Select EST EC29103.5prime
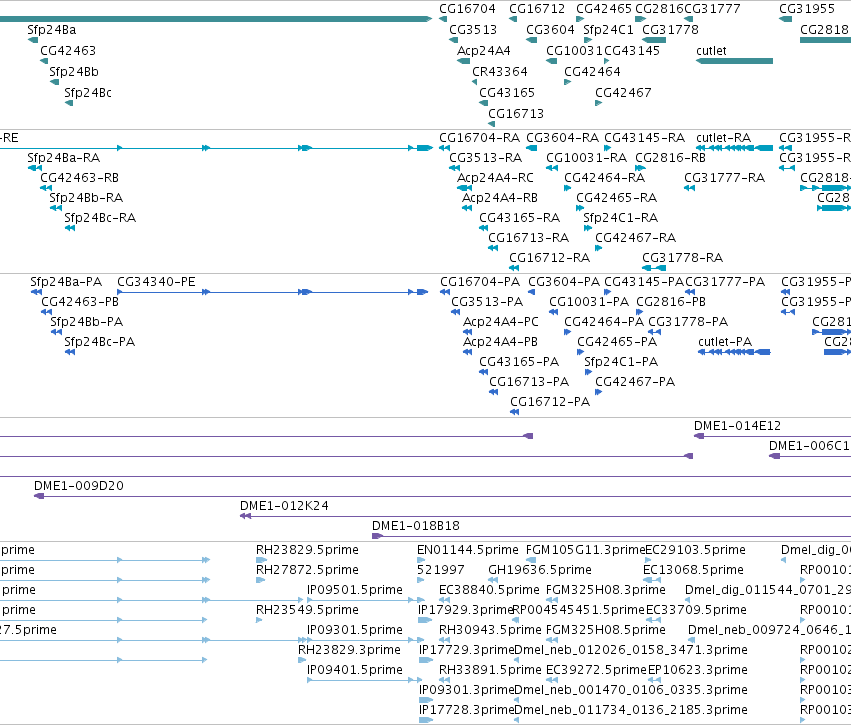The width and height of the screenshot is (851, 725). coord(695,550)
